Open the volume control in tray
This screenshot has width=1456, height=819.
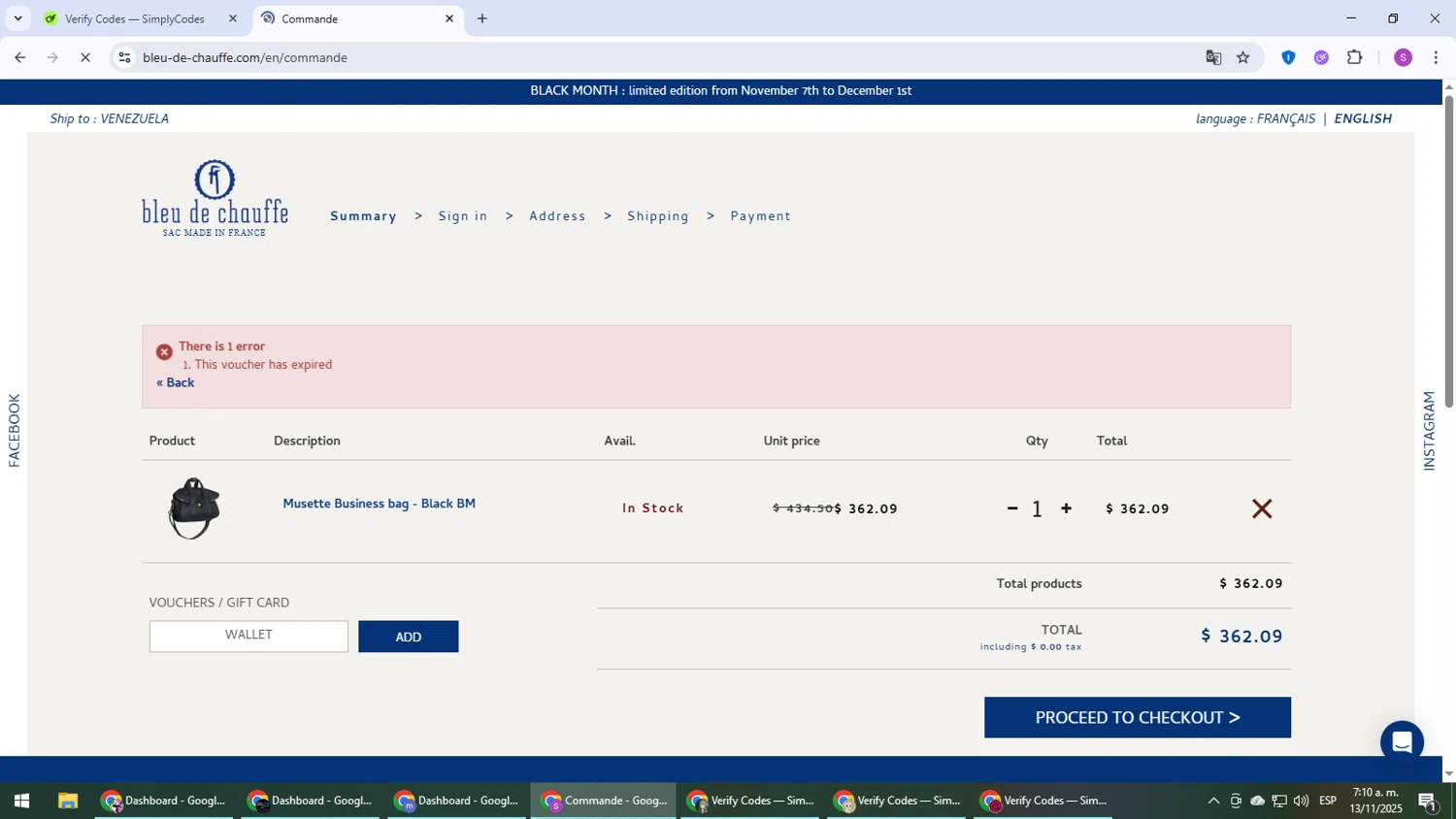coord(1301,801)
